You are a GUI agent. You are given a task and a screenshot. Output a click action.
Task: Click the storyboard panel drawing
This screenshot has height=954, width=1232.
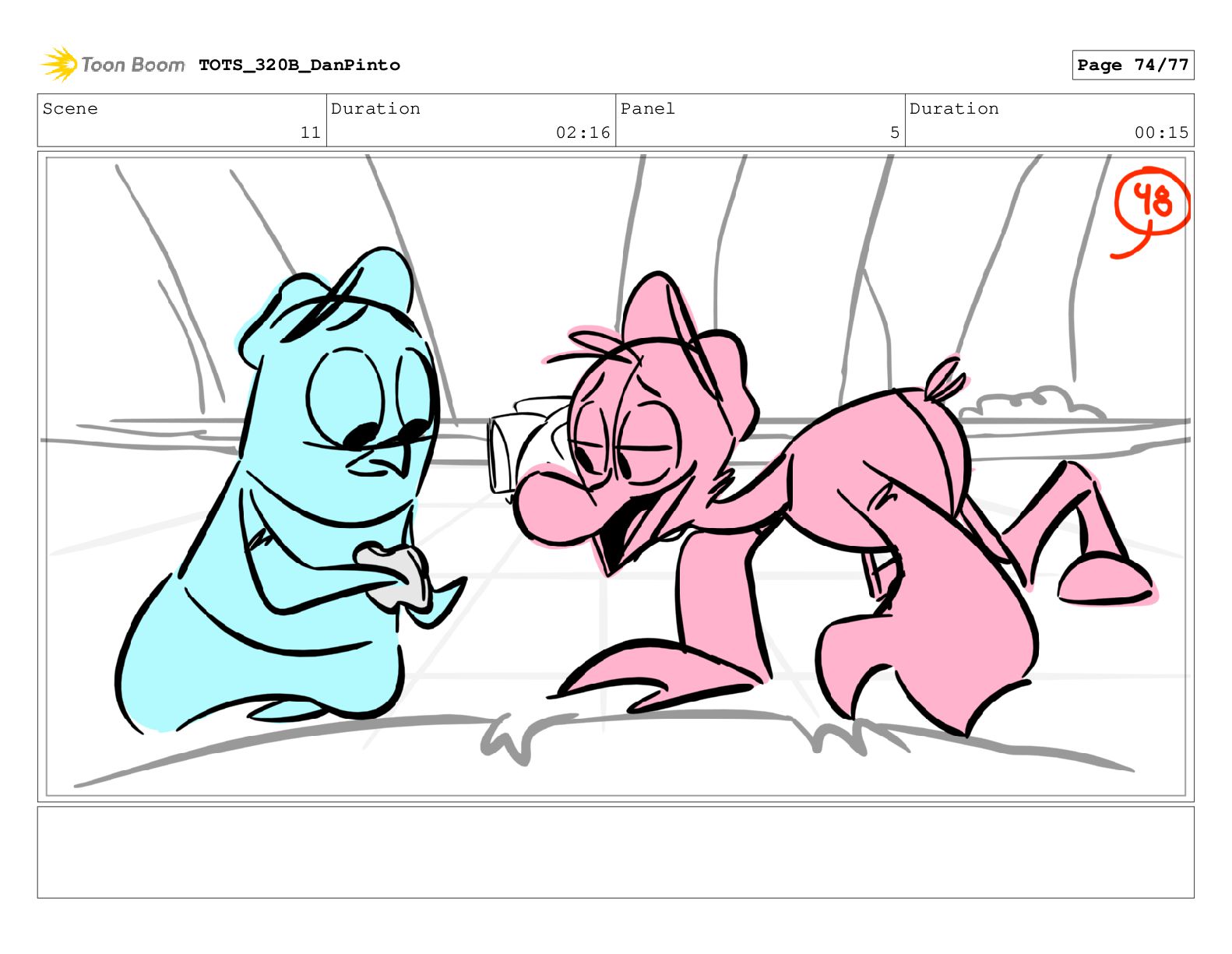coord(615,477)
